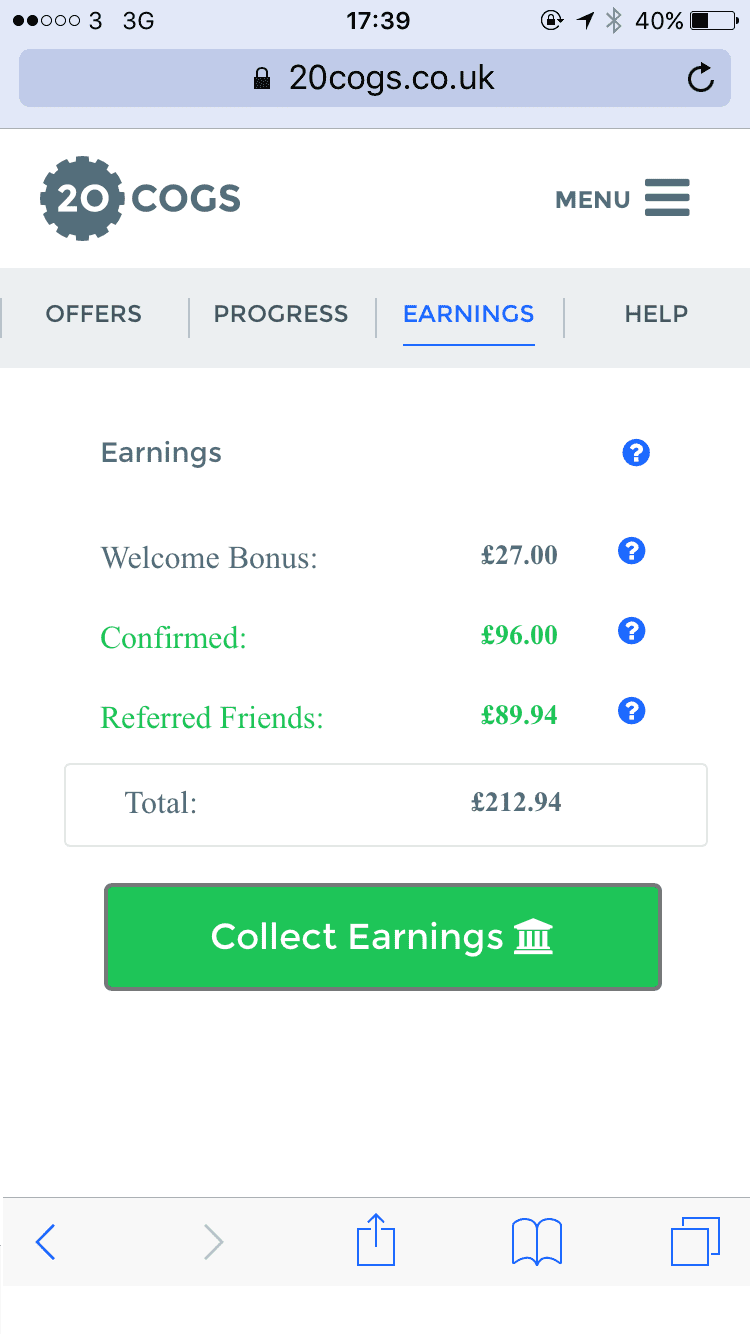
Task: Tap the Safari forward arrow
Action: pos(213,1242)
